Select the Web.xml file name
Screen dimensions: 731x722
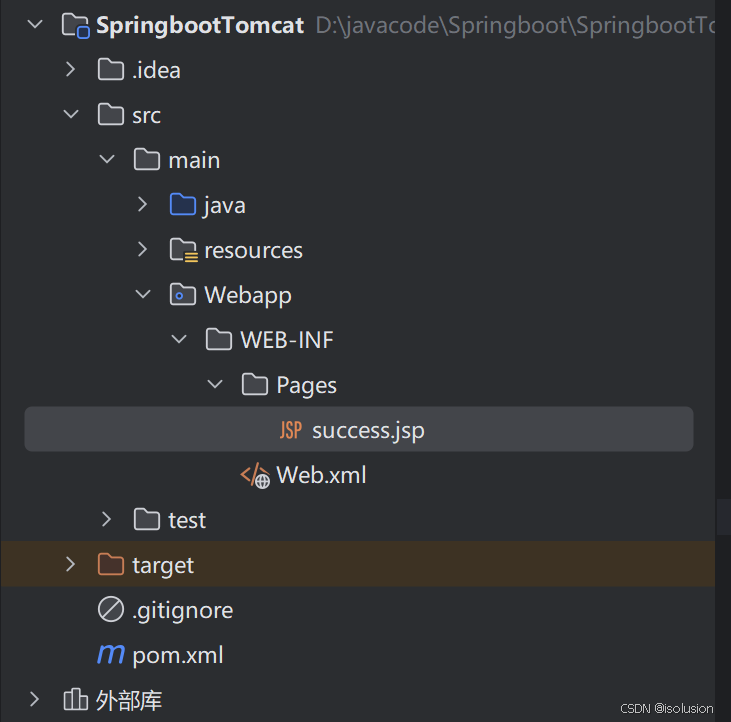click(x=321, y=475)
